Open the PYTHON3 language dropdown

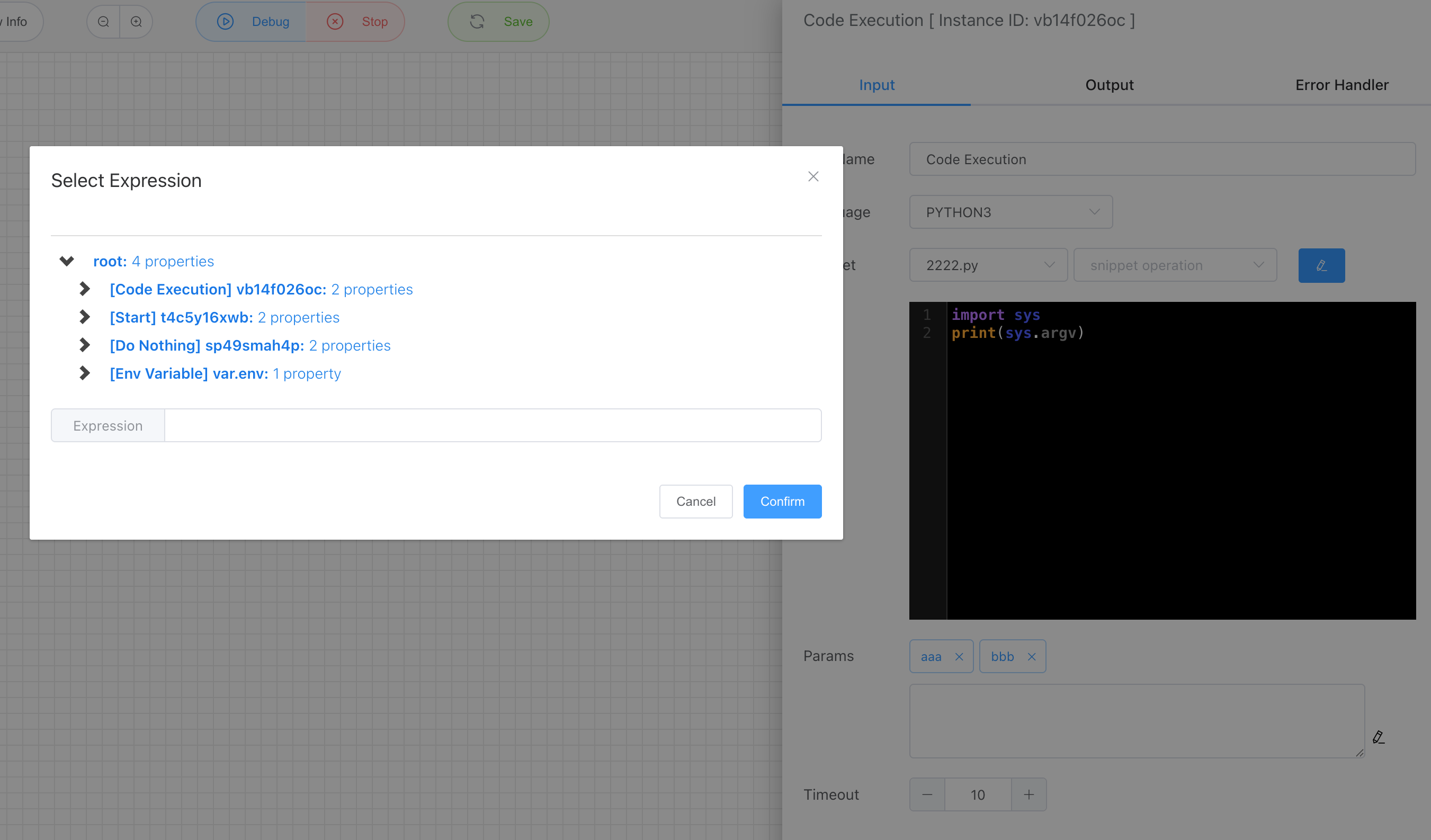pyautogui.click(x=1010, y=212)
